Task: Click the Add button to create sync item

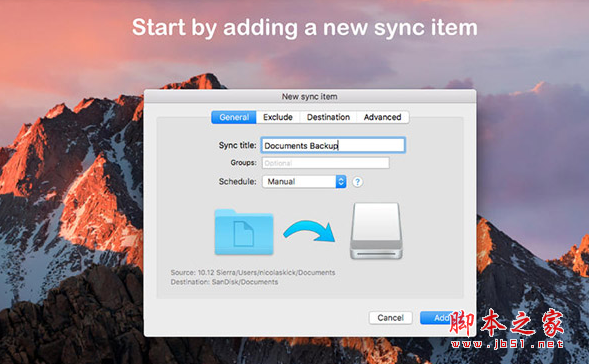Action: 442,318
